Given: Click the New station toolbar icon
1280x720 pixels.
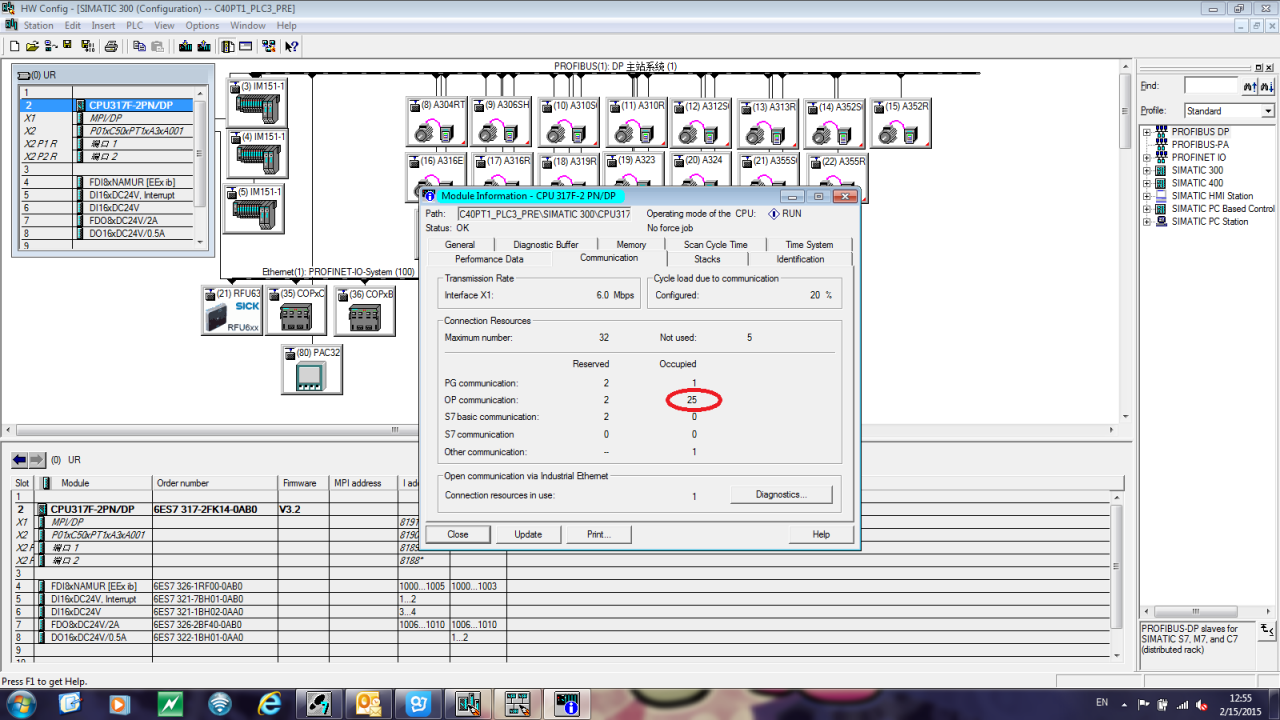Looking at the screenshot, I should (x=14, y=46).
